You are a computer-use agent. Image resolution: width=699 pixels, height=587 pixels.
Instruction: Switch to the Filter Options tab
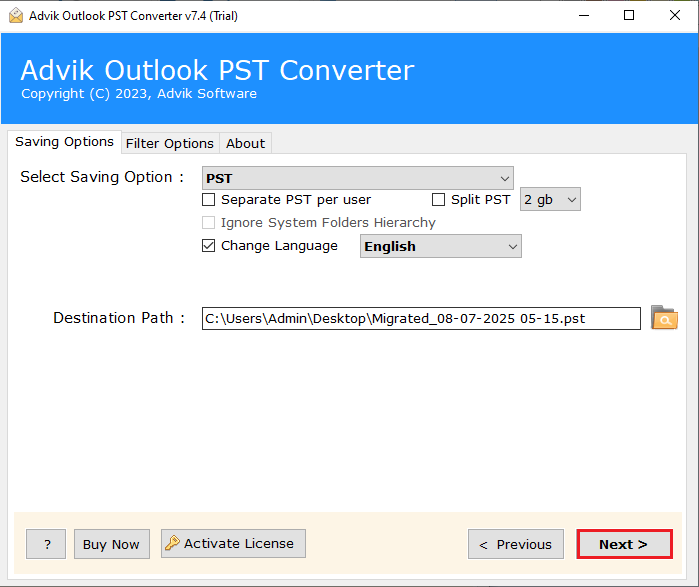point(170,144)
